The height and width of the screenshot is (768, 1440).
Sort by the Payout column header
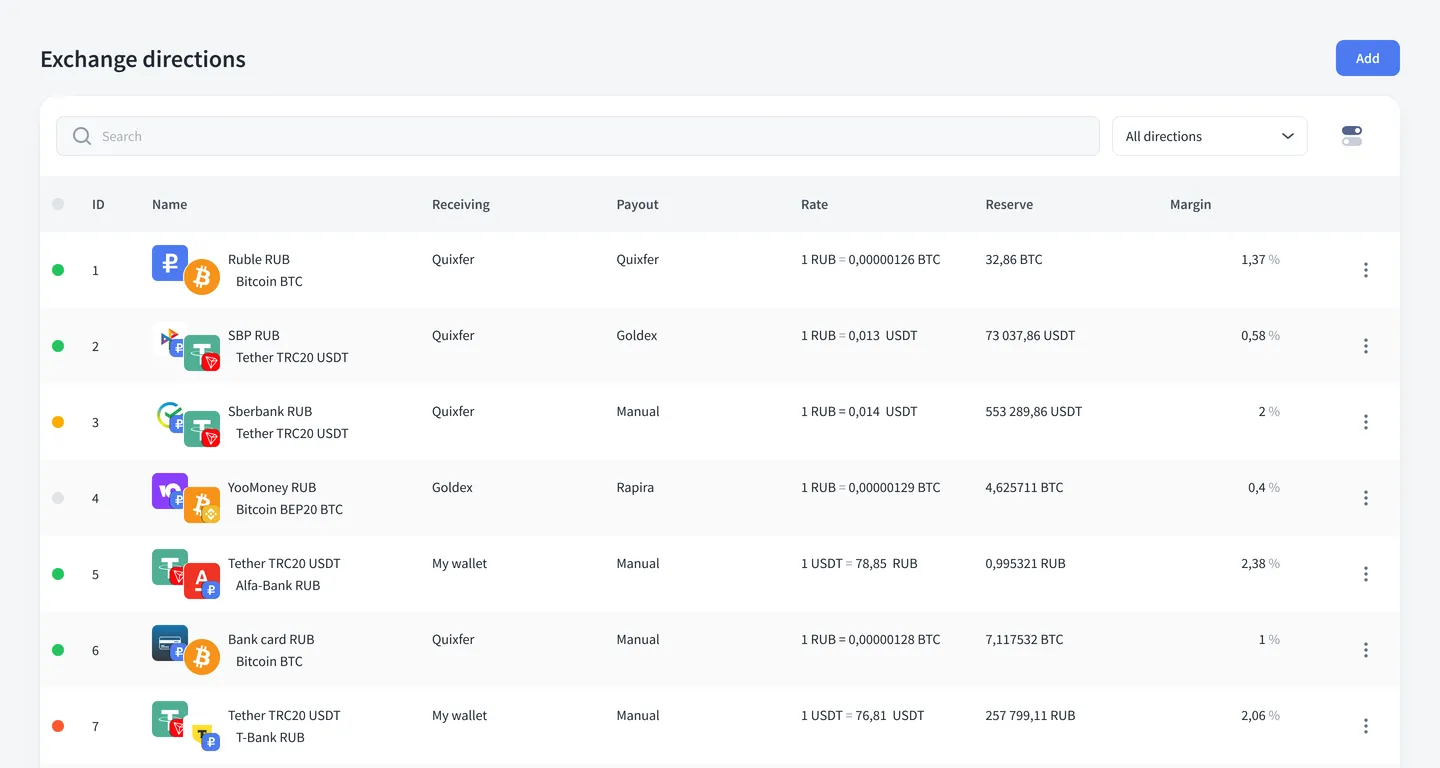(638, 204)
